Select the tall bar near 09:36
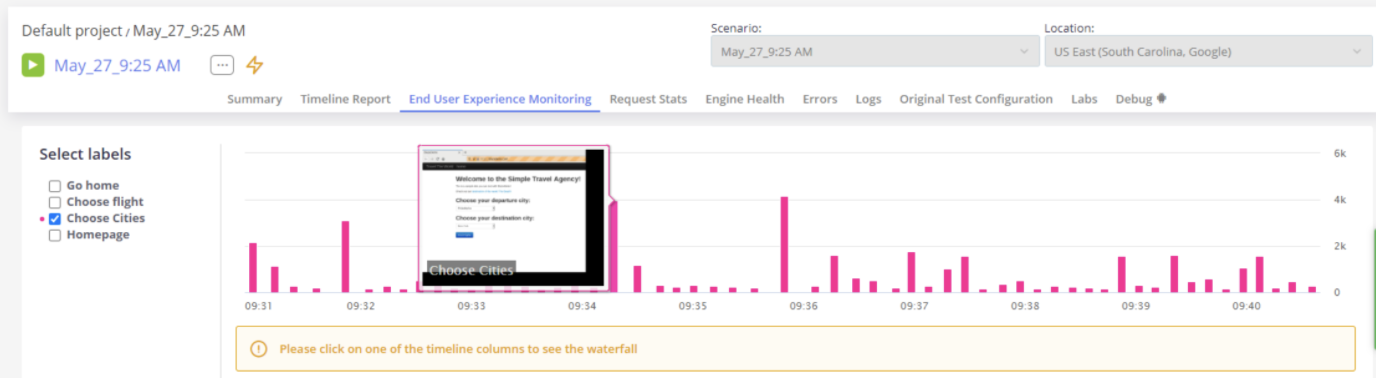1376x382 pixels. (x=784, y=244)
